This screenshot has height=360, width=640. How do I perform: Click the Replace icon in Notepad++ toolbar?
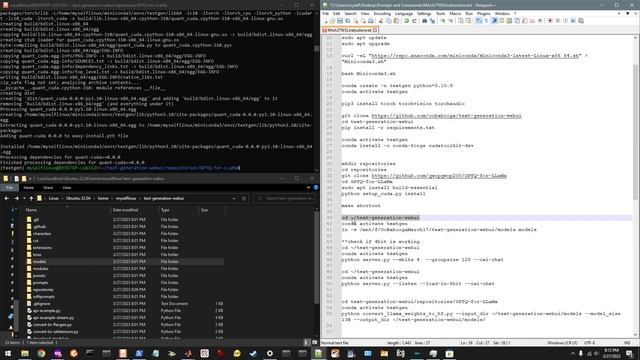[x=432, y=20]
